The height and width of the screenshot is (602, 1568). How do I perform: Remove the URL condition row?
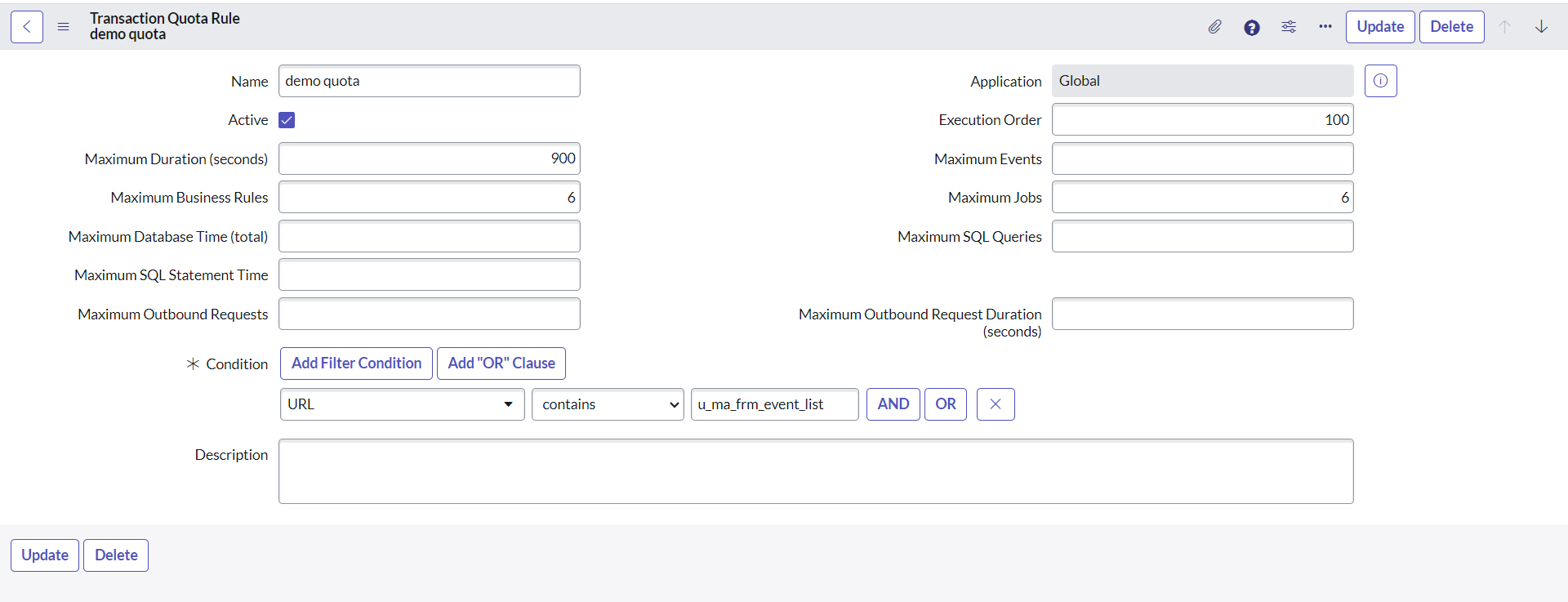995,404
